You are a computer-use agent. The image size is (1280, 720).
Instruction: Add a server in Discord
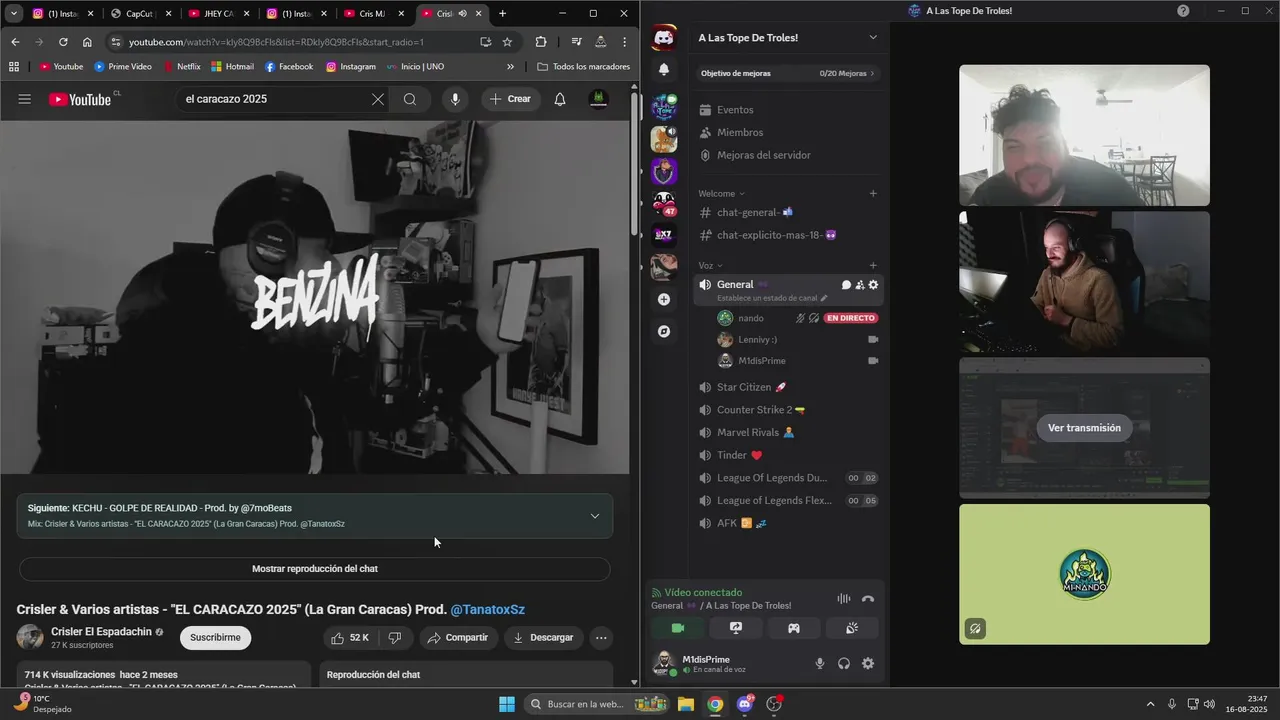(x=664, y=299)
